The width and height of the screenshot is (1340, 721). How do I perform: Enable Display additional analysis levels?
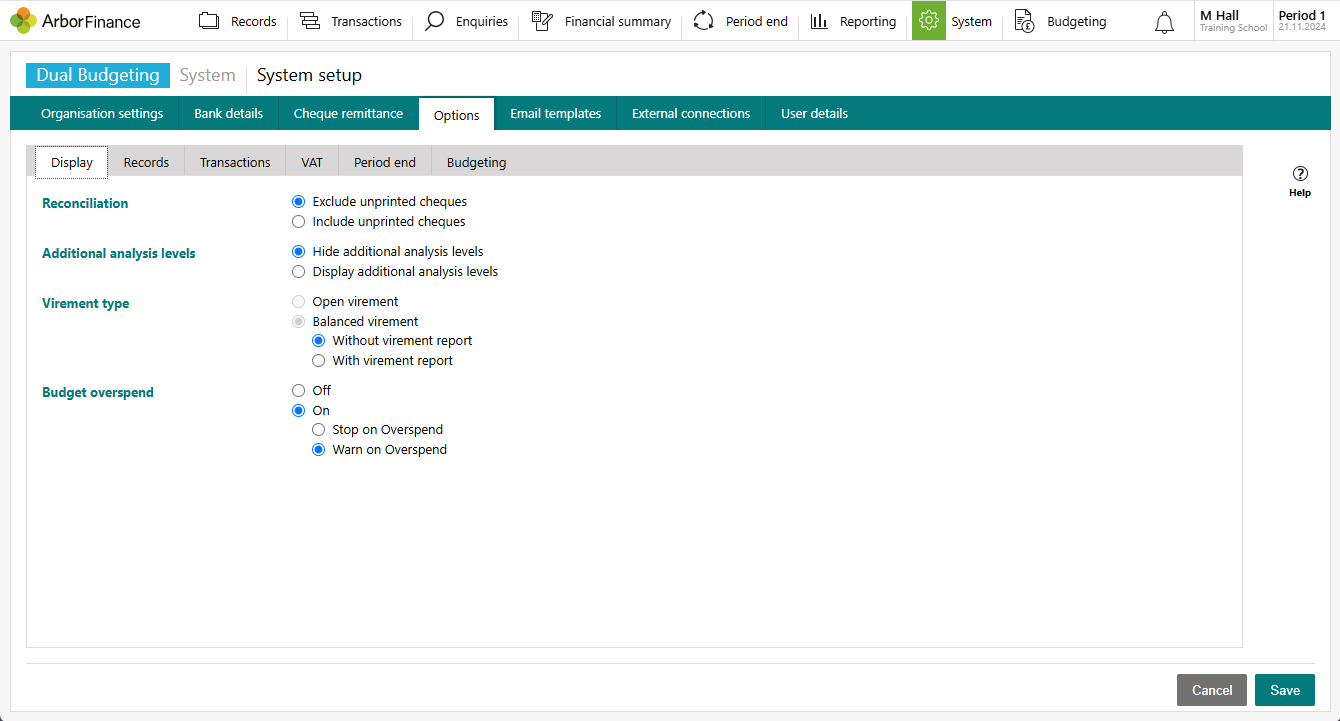tap(298, 271)
